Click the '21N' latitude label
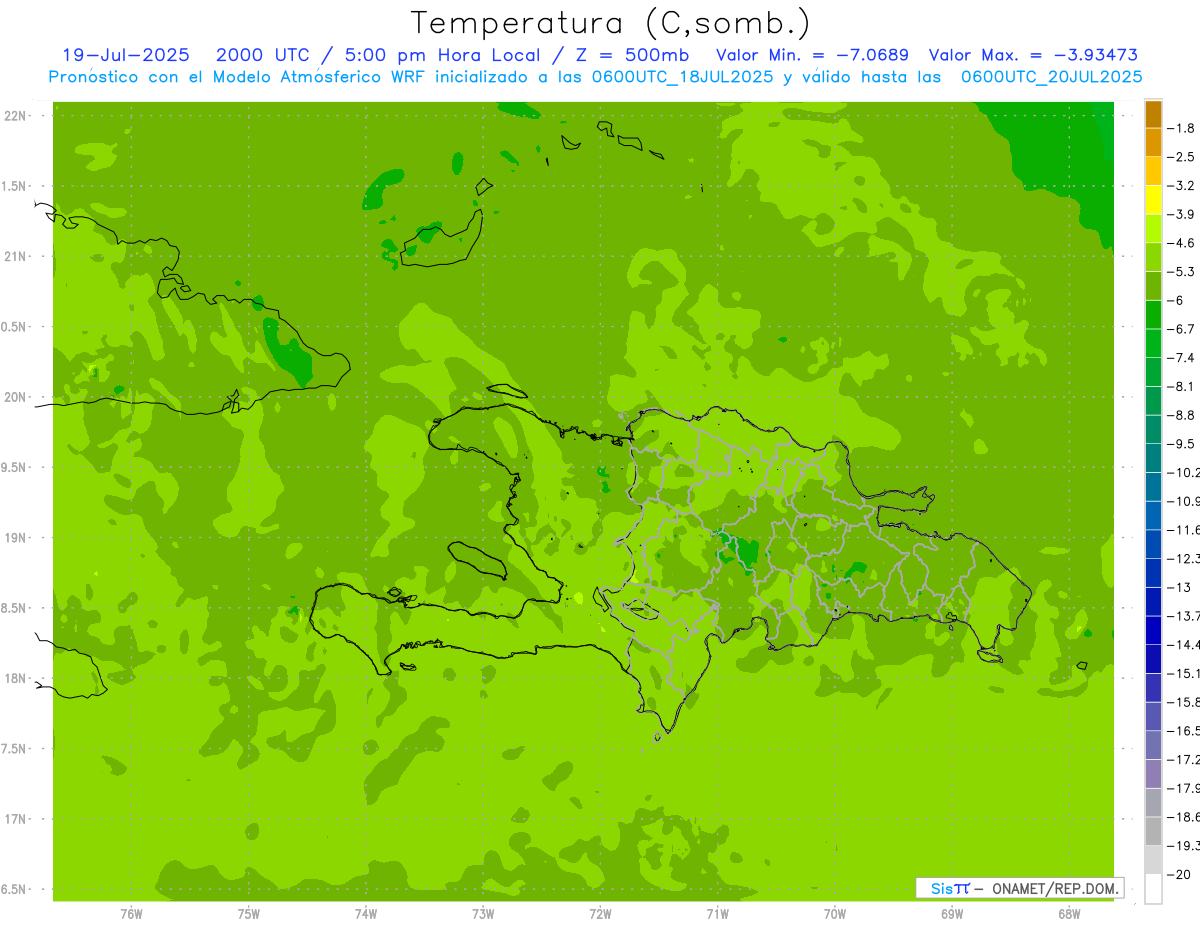Screen dimensions: 1200x927 [x=17, y=257]
